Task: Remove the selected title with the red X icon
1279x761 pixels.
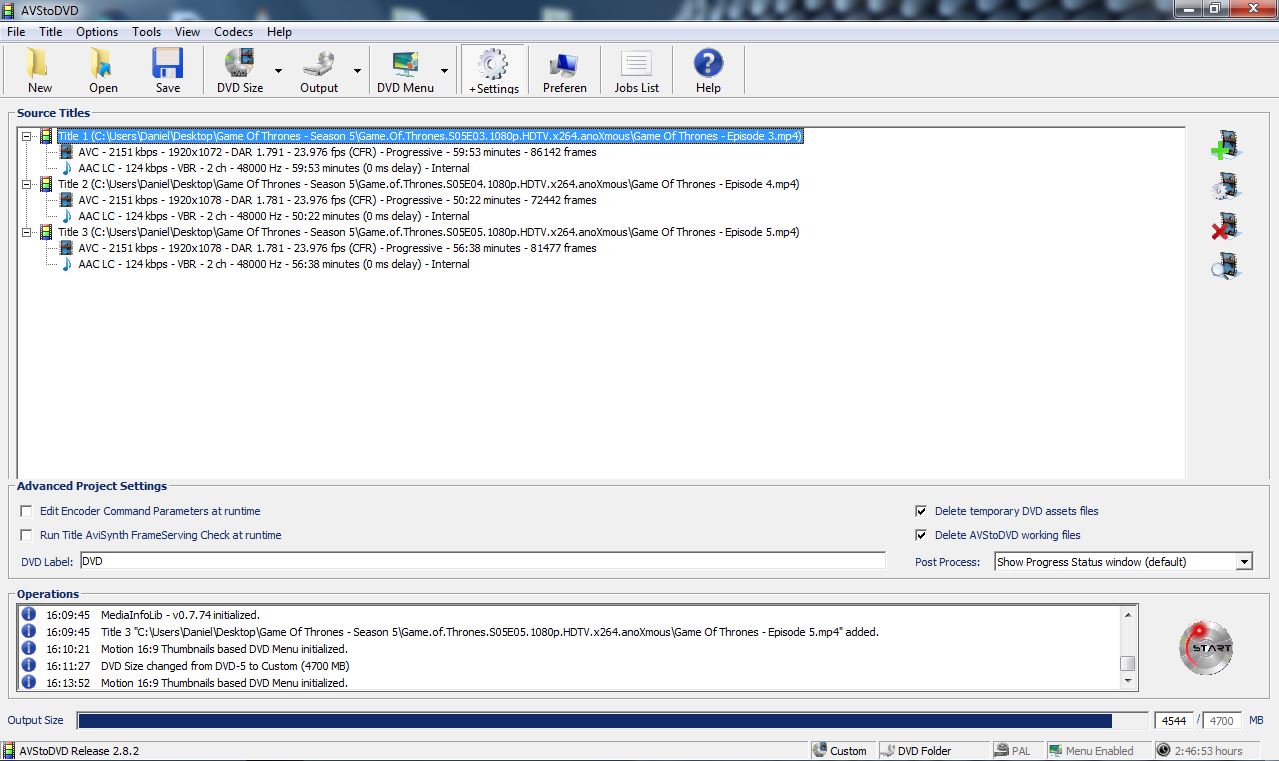Action: tap(1225, 227)
